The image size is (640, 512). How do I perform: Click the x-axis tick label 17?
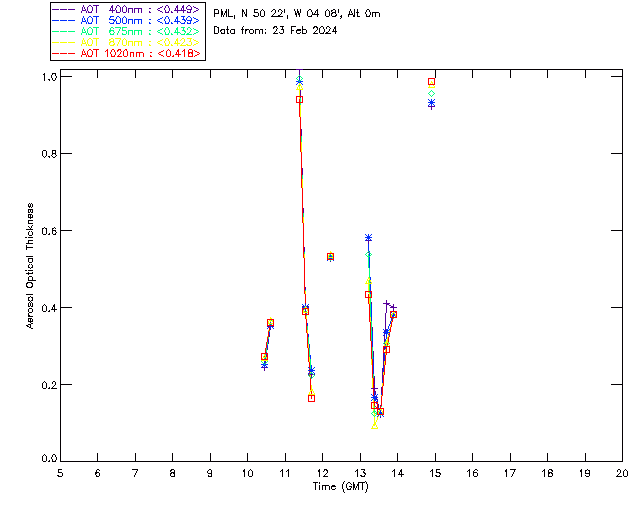coord(510,473)
